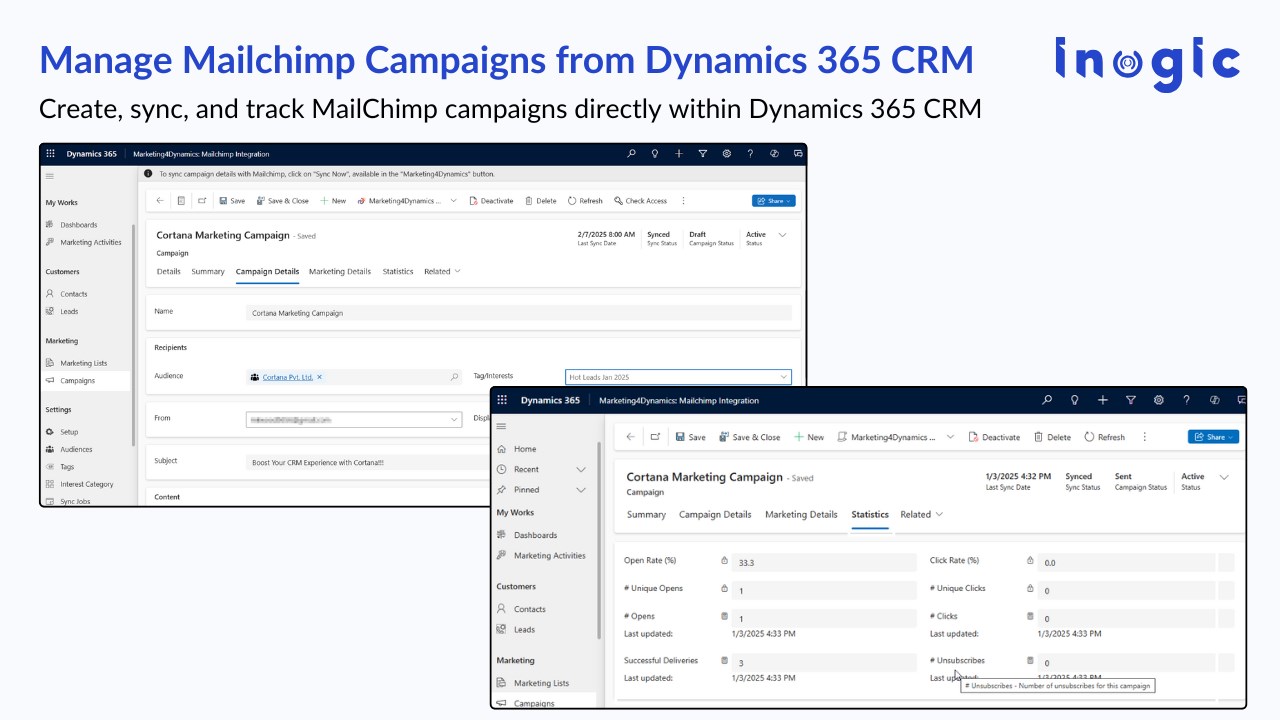Click help question mark in Statistics window
This screenshot has height=720, width=1280.
click(1187, 400)
